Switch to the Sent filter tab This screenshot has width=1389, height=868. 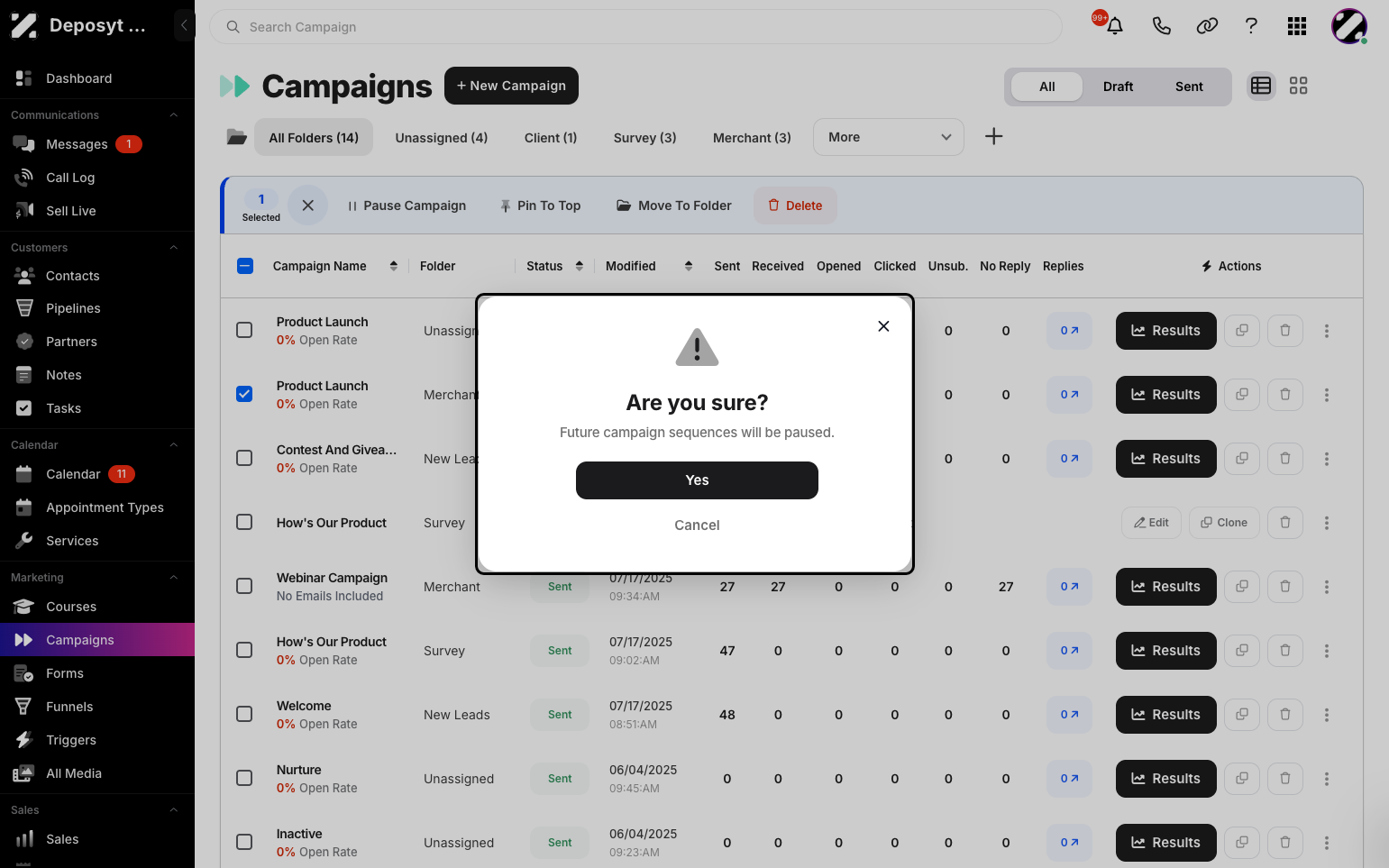click(x=1189, y=87)
